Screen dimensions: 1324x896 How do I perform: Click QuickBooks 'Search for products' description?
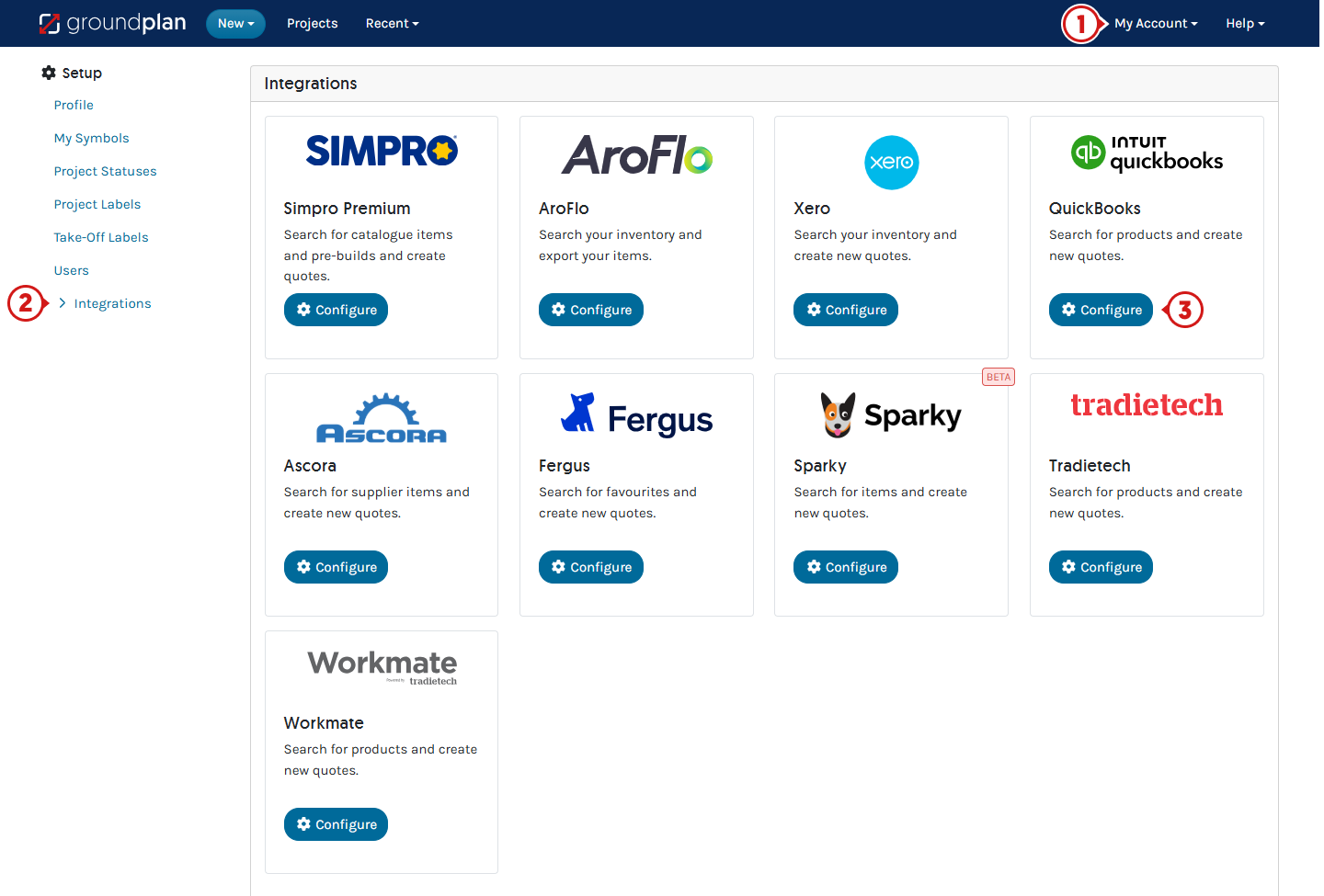1146,245
